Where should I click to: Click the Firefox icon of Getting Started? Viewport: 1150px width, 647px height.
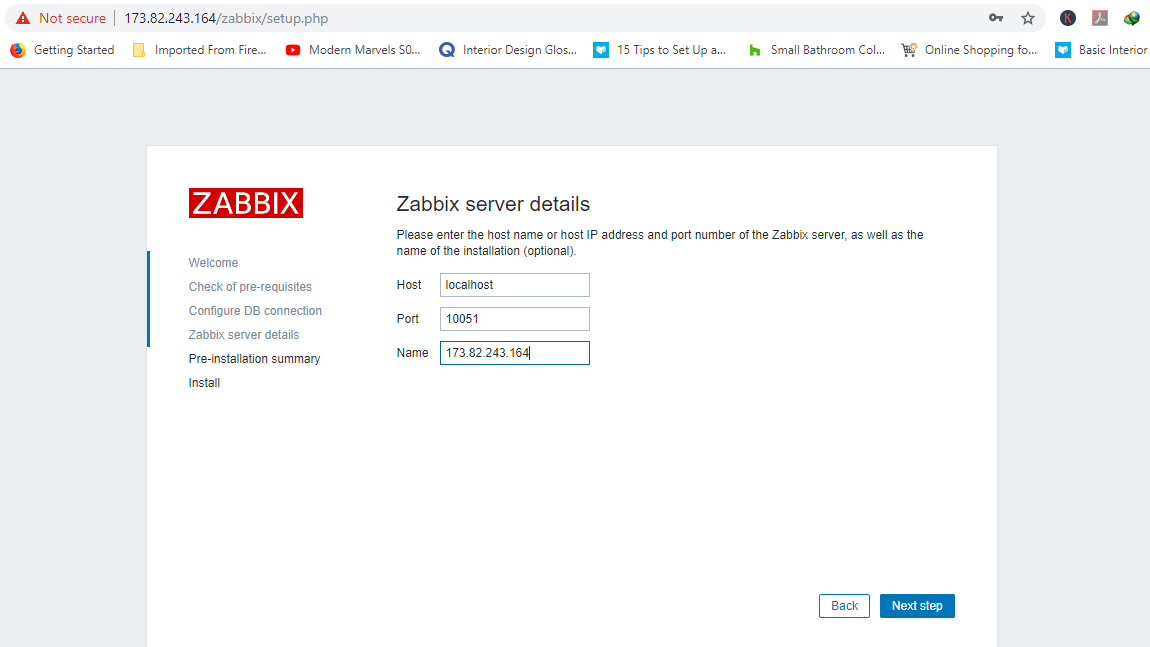click(x=18, y=50)
